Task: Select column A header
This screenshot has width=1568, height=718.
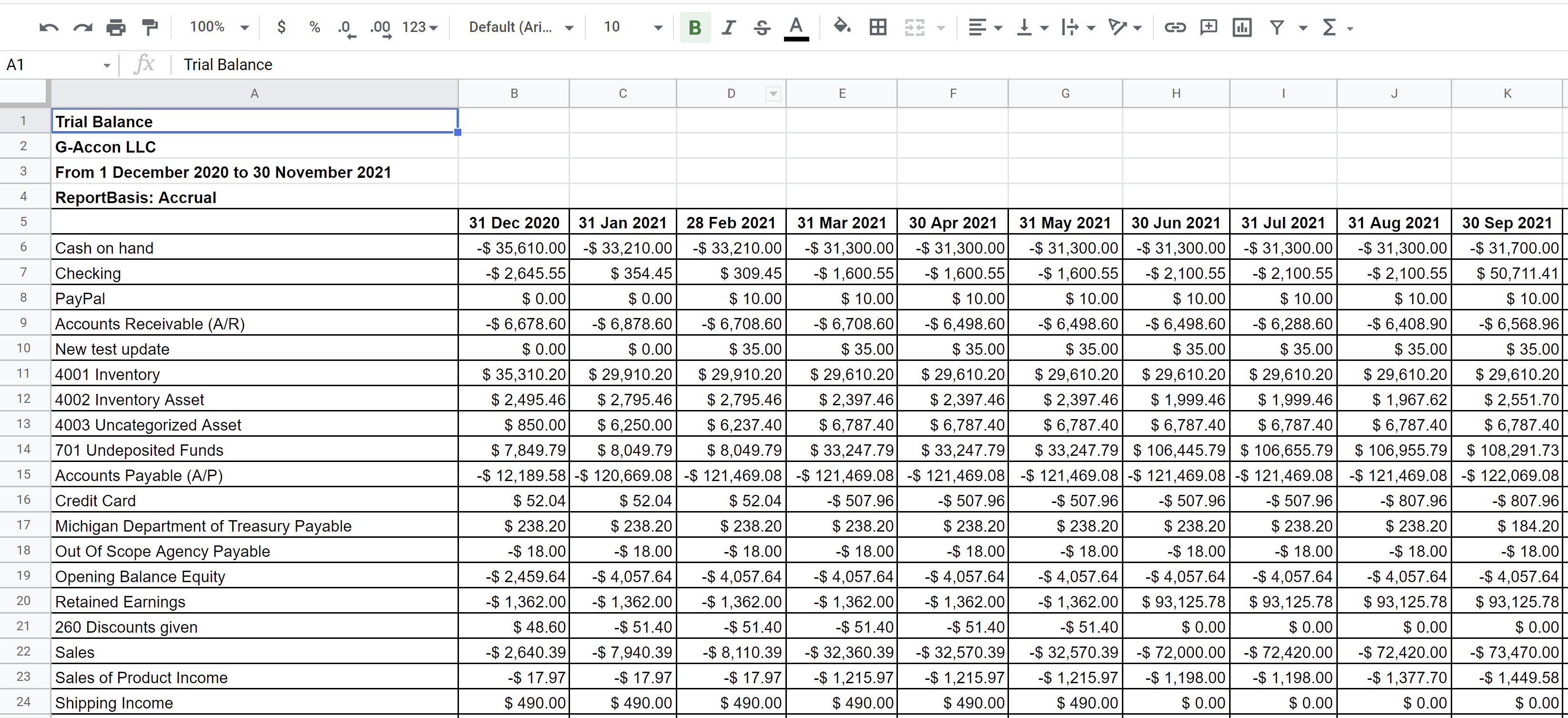Action: click(x=255, y=94)
